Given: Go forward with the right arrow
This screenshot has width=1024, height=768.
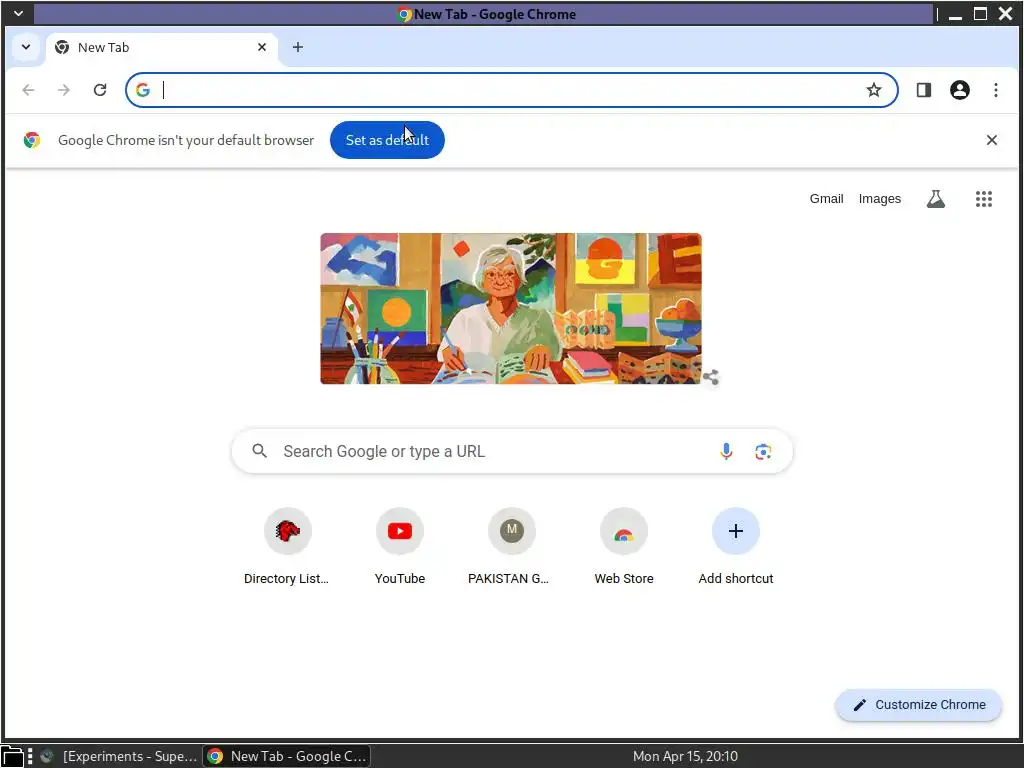Looking at the screenshot, I should (64, 90).
